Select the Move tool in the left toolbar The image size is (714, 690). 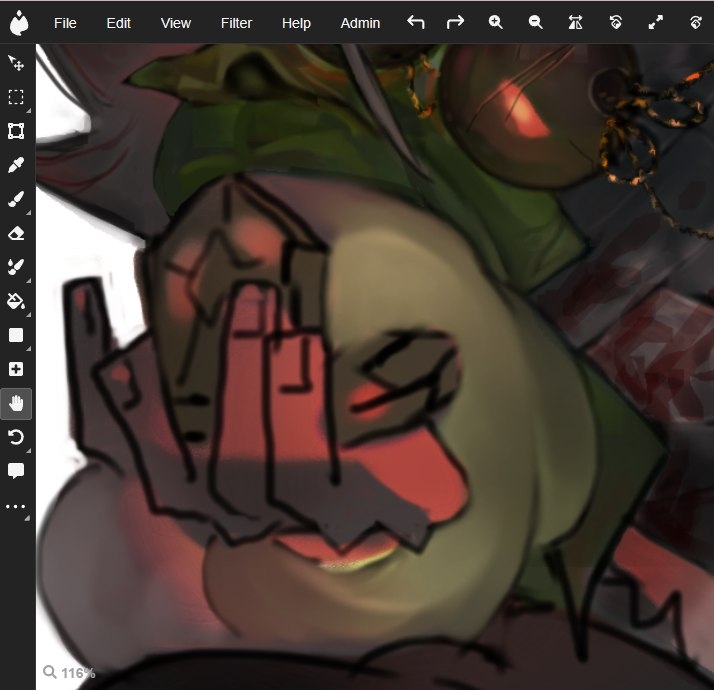[x=16, y=63]
